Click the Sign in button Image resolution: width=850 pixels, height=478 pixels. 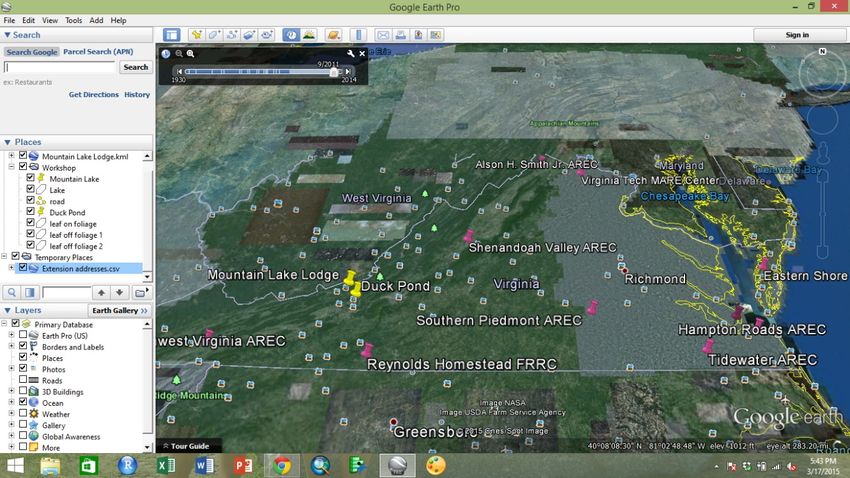point(797,35)
